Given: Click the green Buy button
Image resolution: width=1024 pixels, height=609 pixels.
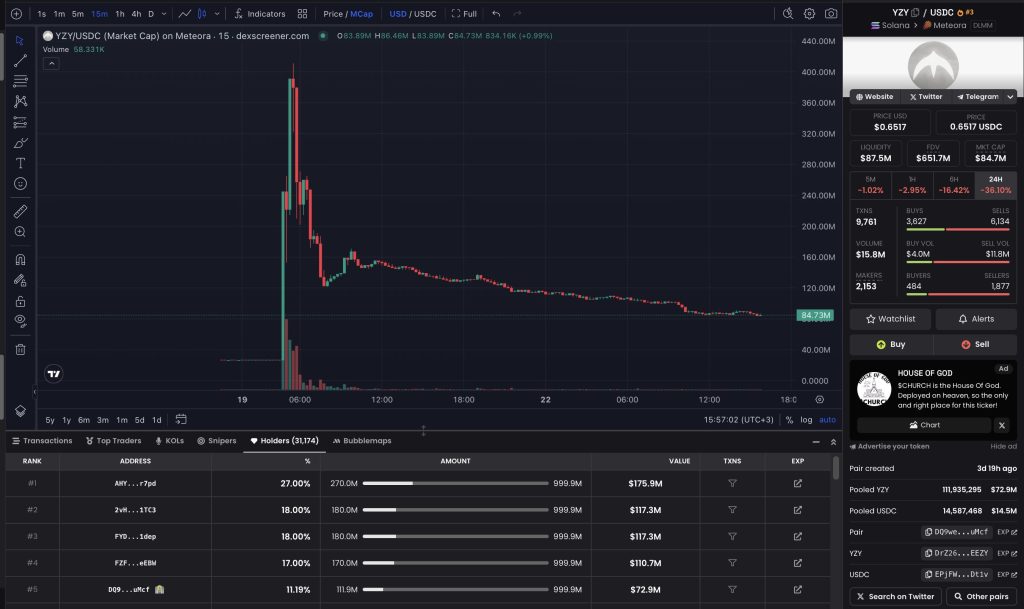Looking at the screenshot, I should [x=890, y=344].
